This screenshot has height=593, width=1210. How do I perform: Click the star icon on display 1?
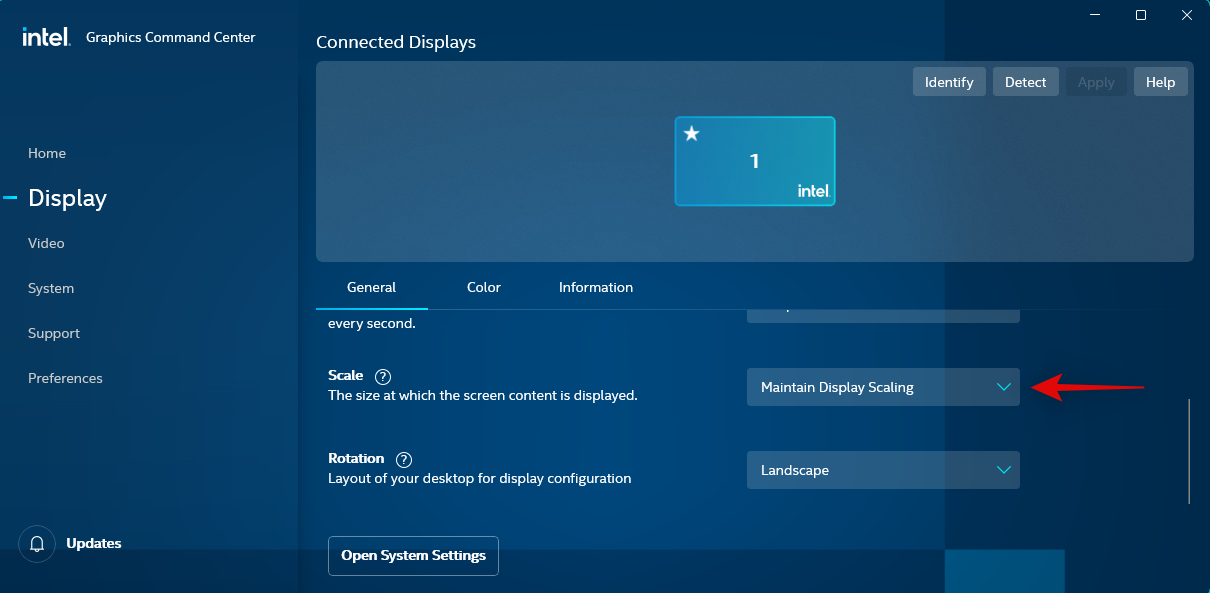693,132
